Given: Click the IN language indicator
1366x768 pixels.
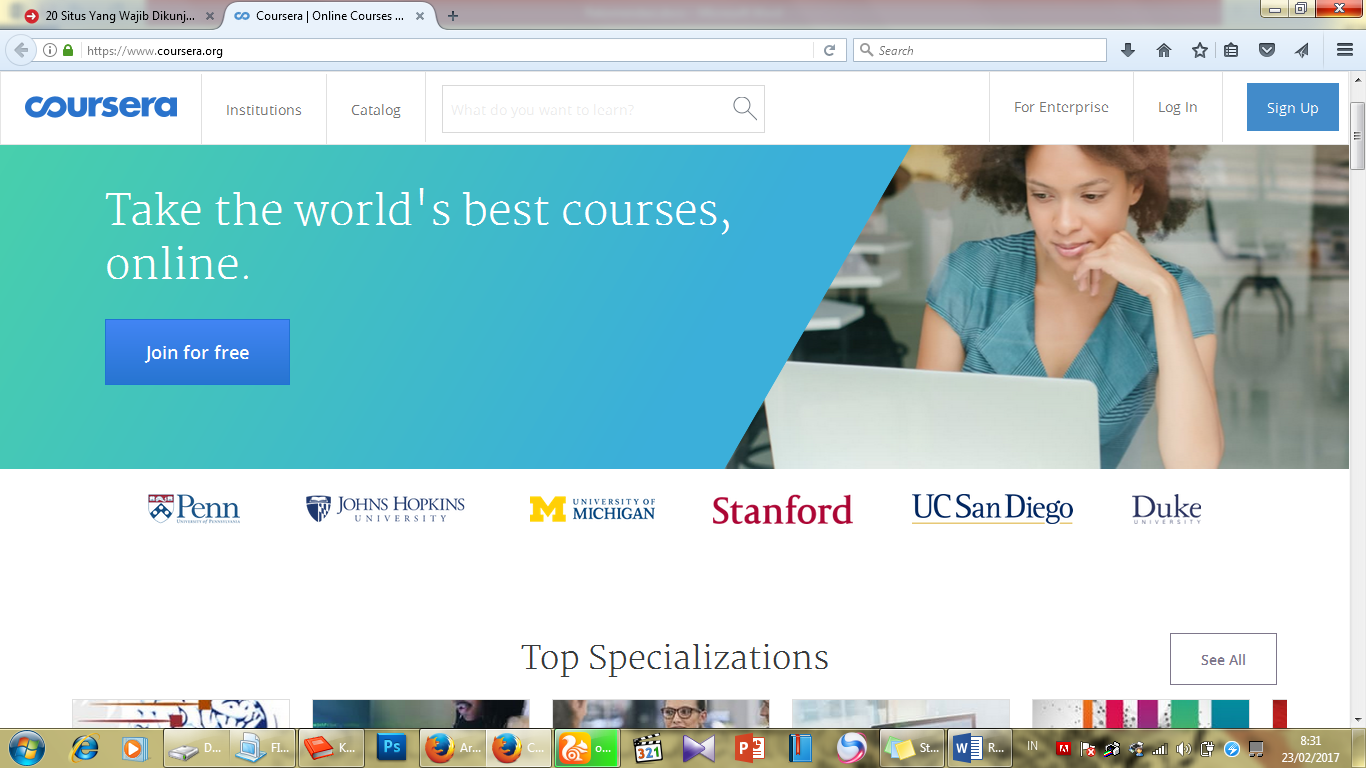Looking at the screenshot, I should click(1033, 746).
